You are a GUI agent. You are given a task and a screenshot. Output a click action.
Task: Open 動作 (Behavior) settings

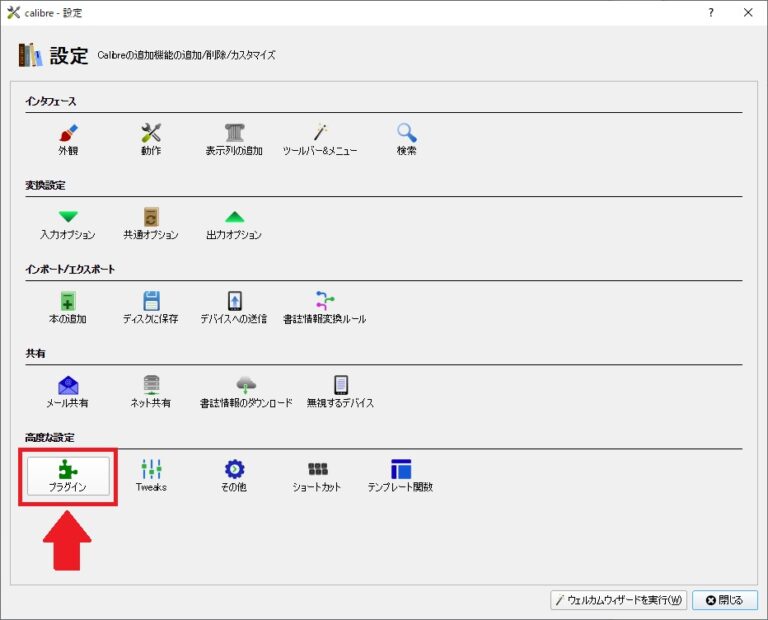pos(151,140)
